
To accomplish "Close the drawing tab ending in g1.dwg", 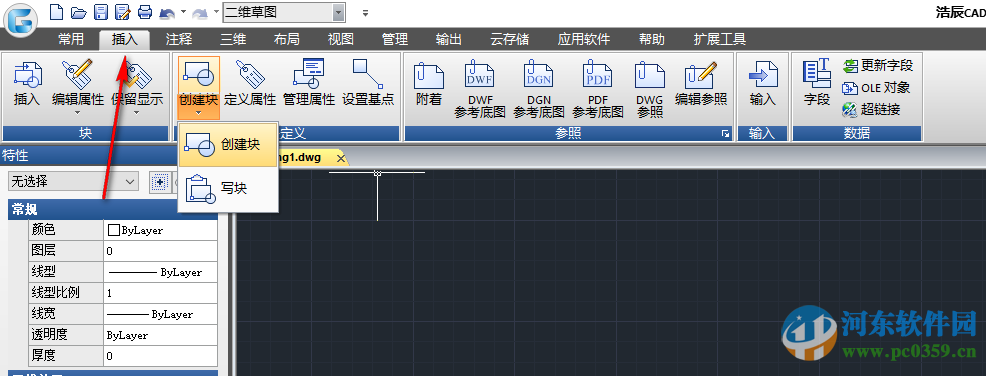I will tap(341, 157).
